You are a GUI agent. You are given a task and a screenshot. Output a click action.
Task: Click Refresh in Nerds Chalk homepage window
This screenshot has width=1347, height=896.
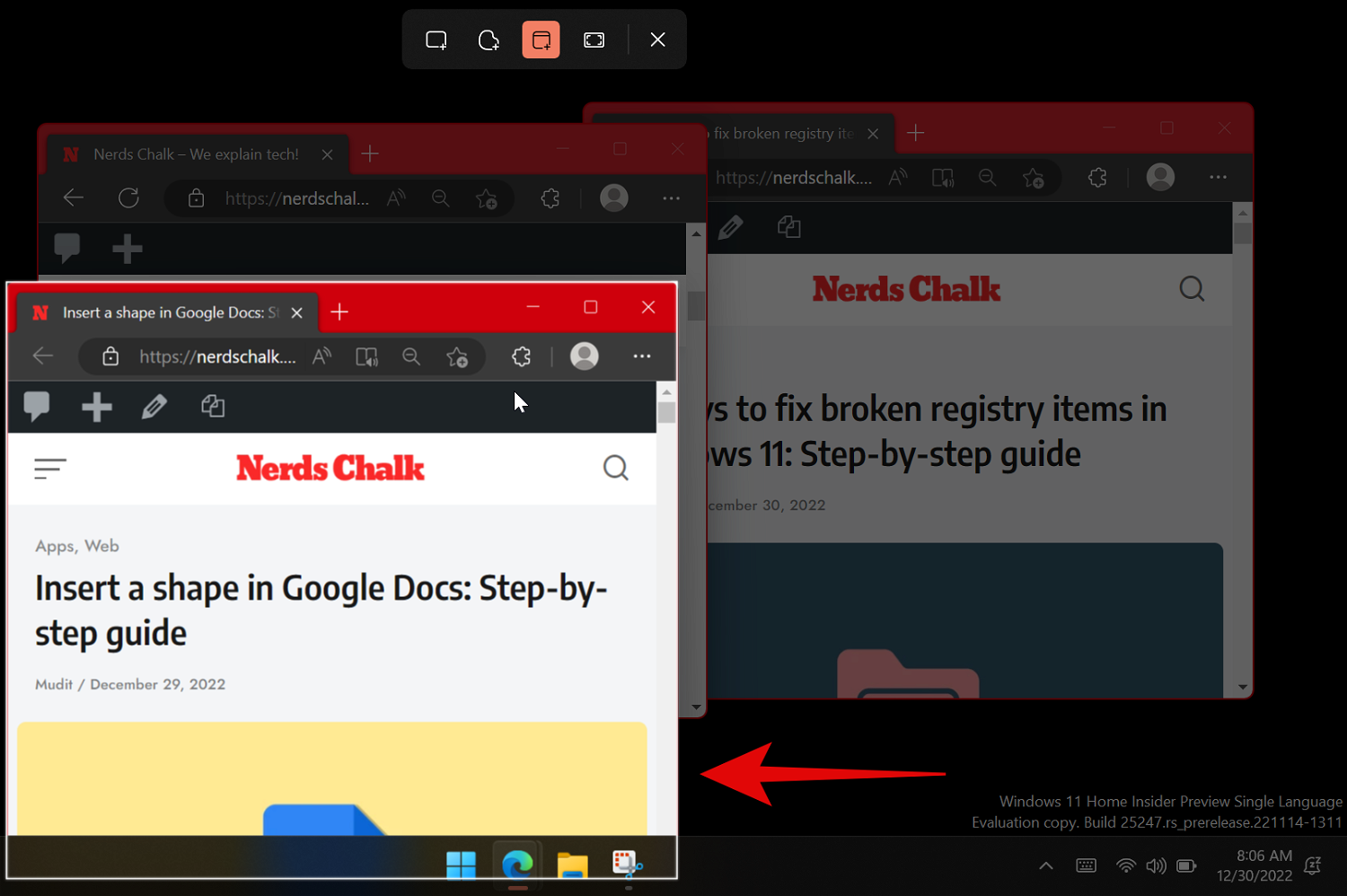pos(129,198)
